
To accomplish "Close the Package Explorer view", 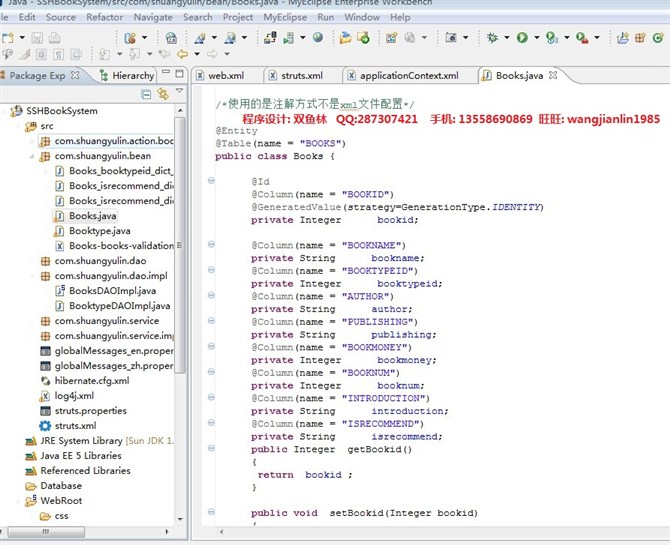I will (75, 75).
